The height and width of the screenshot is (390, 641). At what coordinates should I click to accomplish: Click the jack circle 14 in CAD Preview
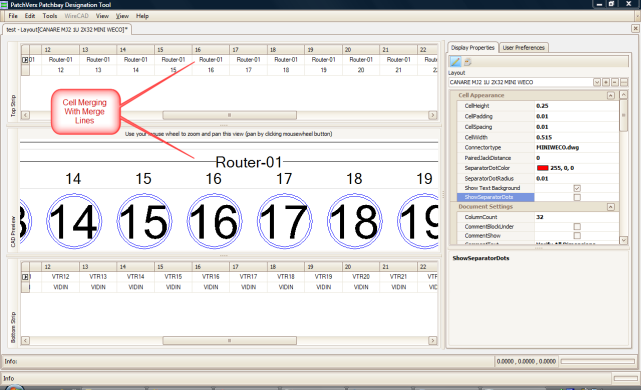pyautogui.click(x=74, y=221)
